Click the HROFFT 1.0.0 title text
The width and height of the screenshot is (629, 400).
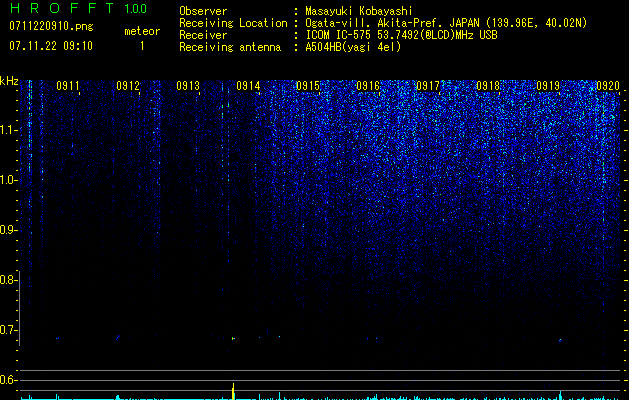(78, 8)
